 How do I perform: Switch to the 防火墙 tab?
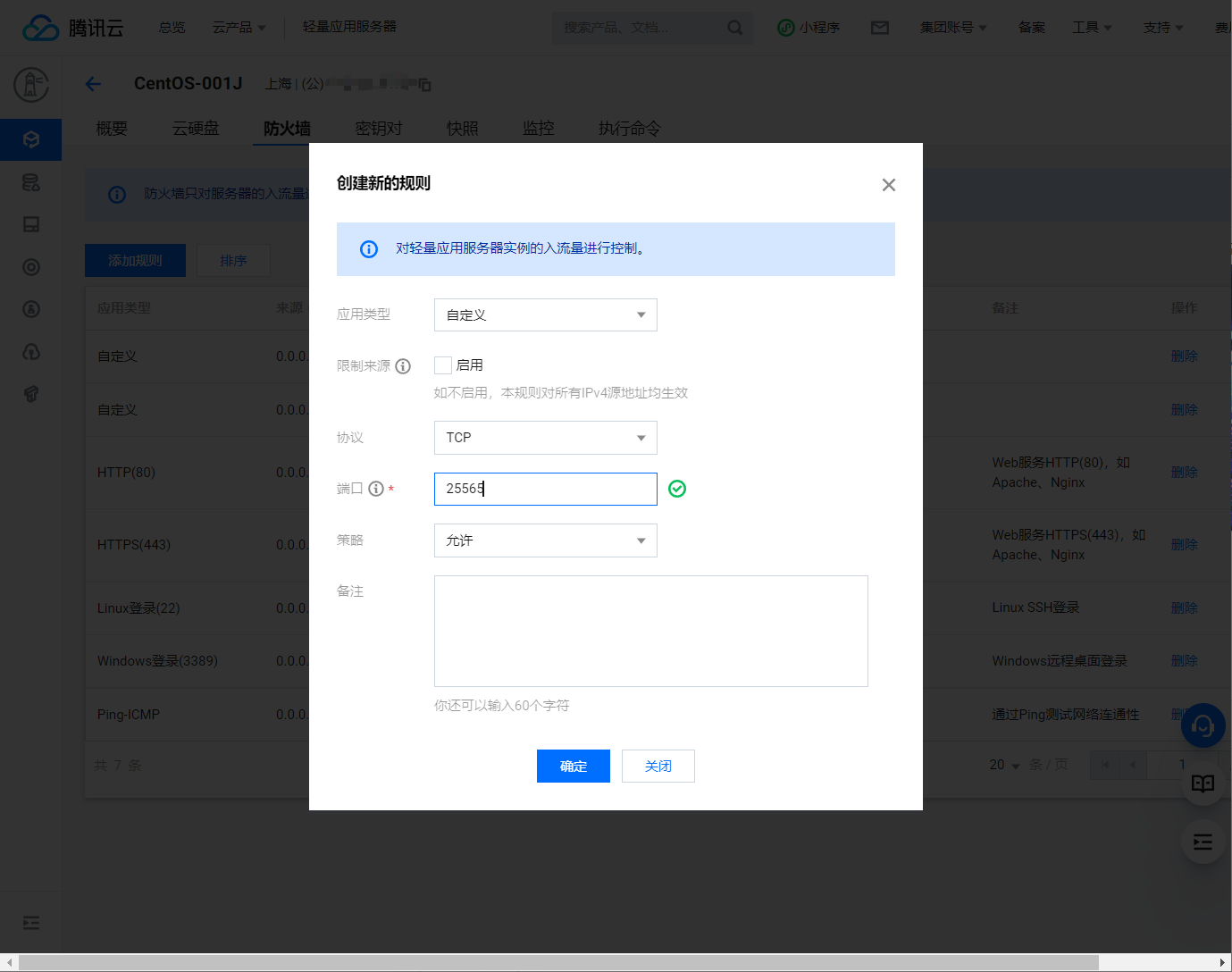(x=287, y=129)
